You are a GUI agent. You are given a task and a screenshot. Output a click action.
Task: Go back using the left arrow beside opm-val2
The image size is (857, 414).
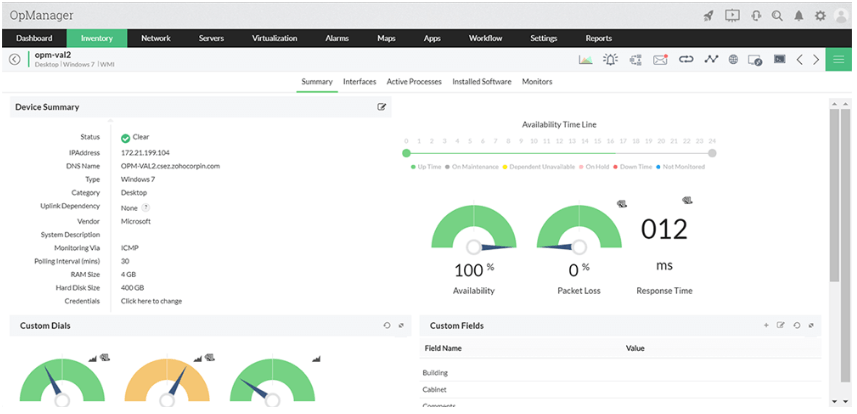point(14,60)
